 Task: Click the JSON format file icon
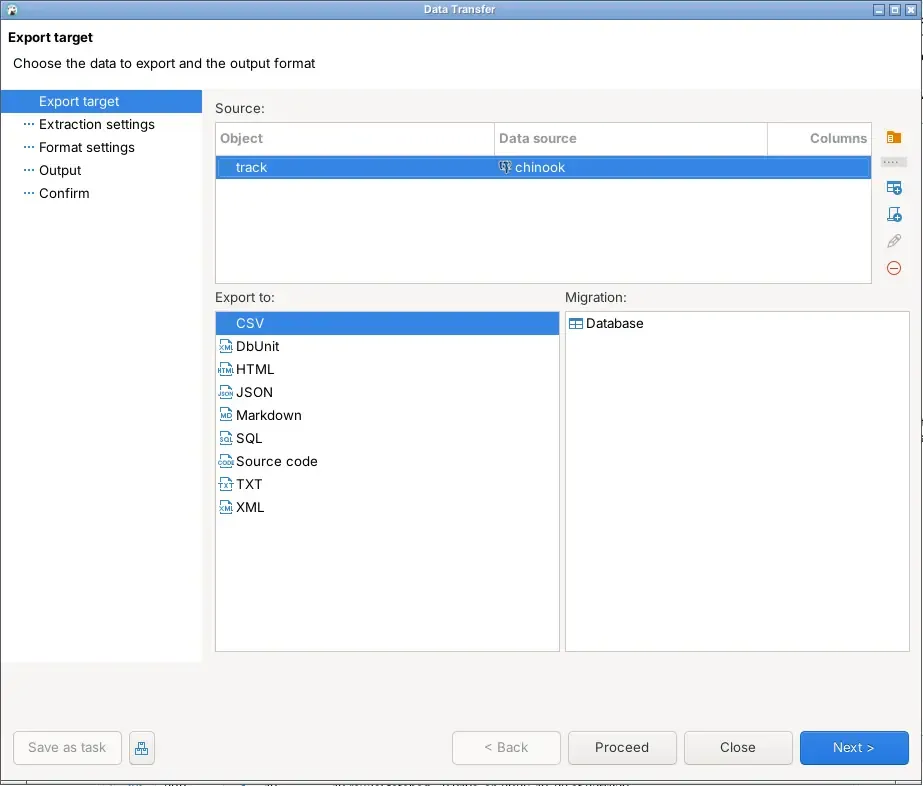tap(225, 392)
